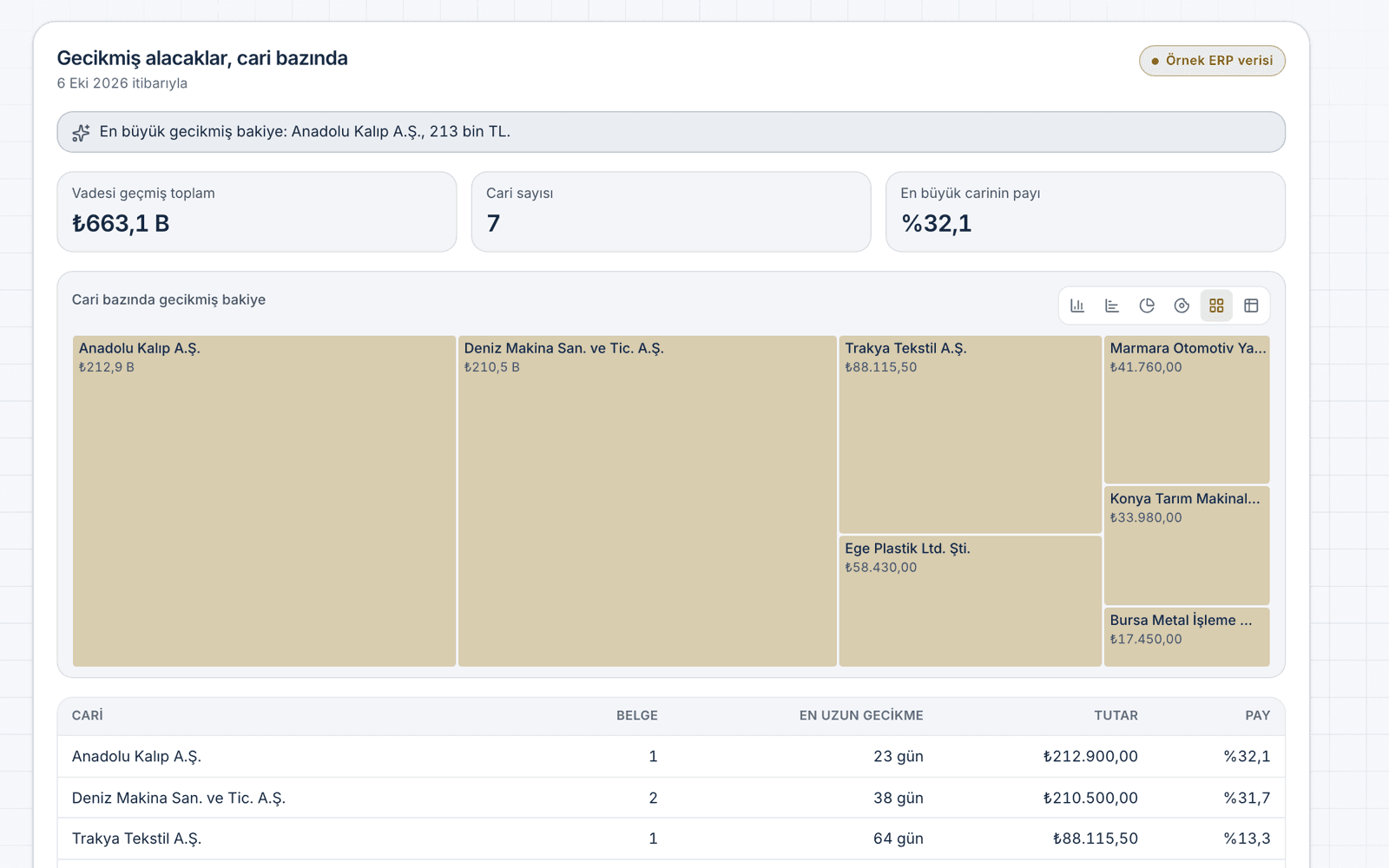
Task: Click the sparkle insight icon
Action: click(81, 133)
